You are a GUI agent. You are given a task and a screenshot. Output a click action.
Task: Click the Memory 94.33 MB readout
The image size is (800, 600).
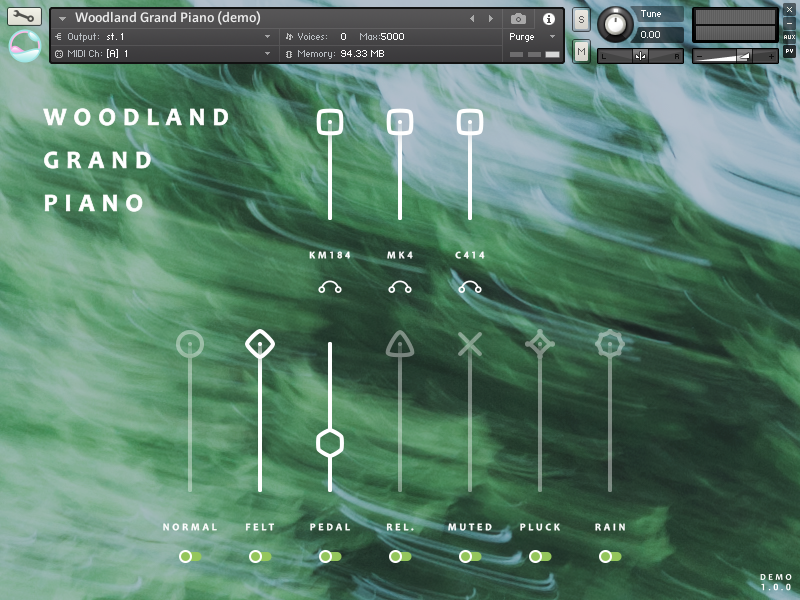tap(362, 54)
